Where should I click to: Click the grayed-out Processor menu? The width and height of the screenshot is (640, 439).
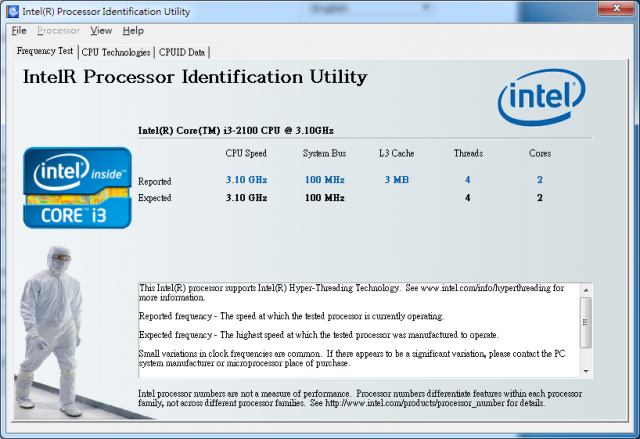pyautogui.click(x=58, y=31)
